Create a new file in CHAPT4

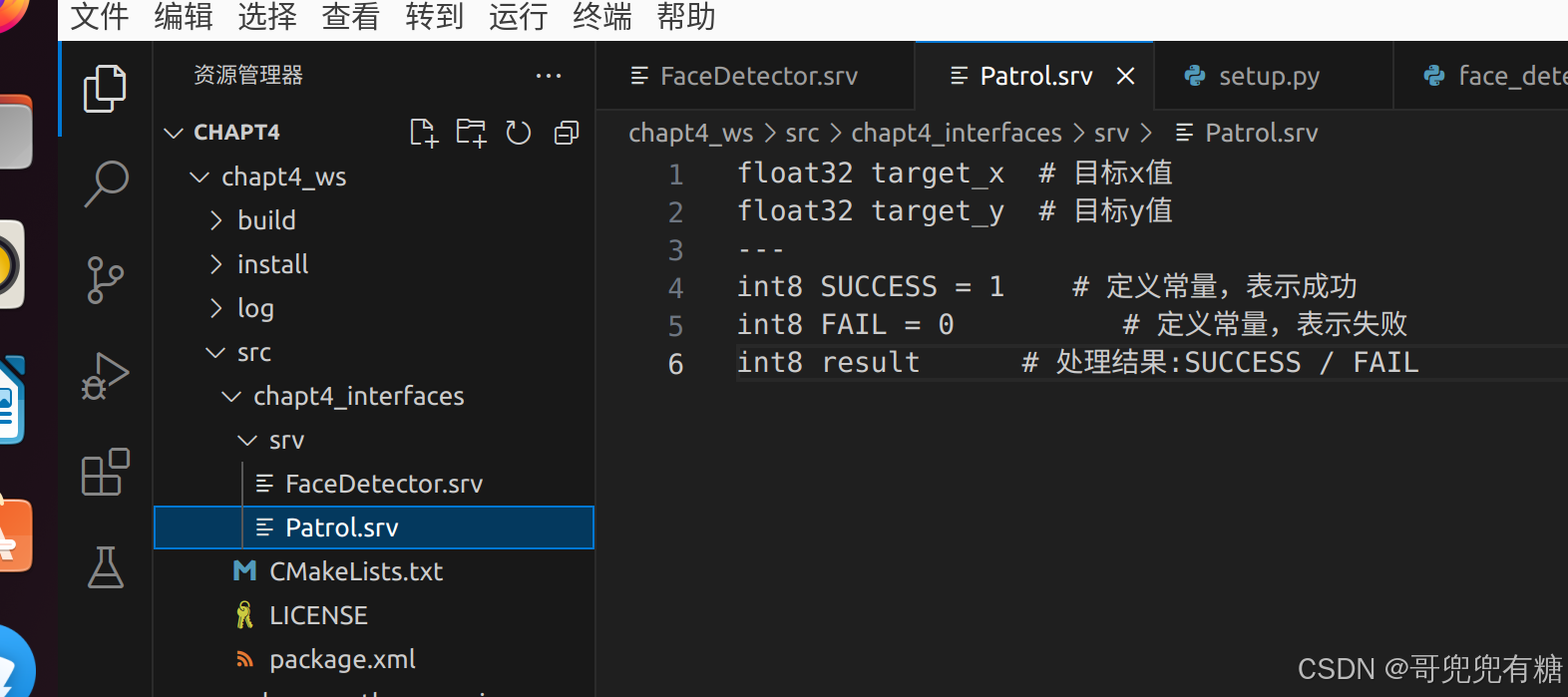423,132
